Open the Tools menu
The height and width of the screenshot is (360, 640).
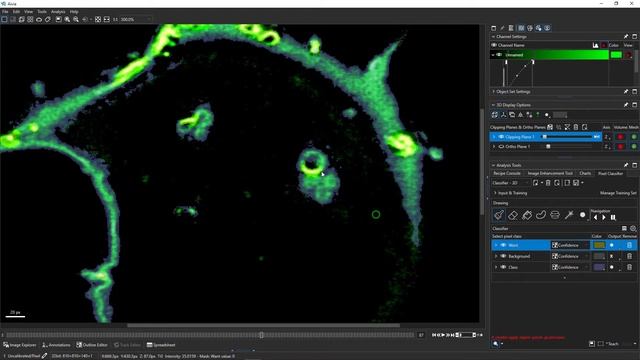42,12
